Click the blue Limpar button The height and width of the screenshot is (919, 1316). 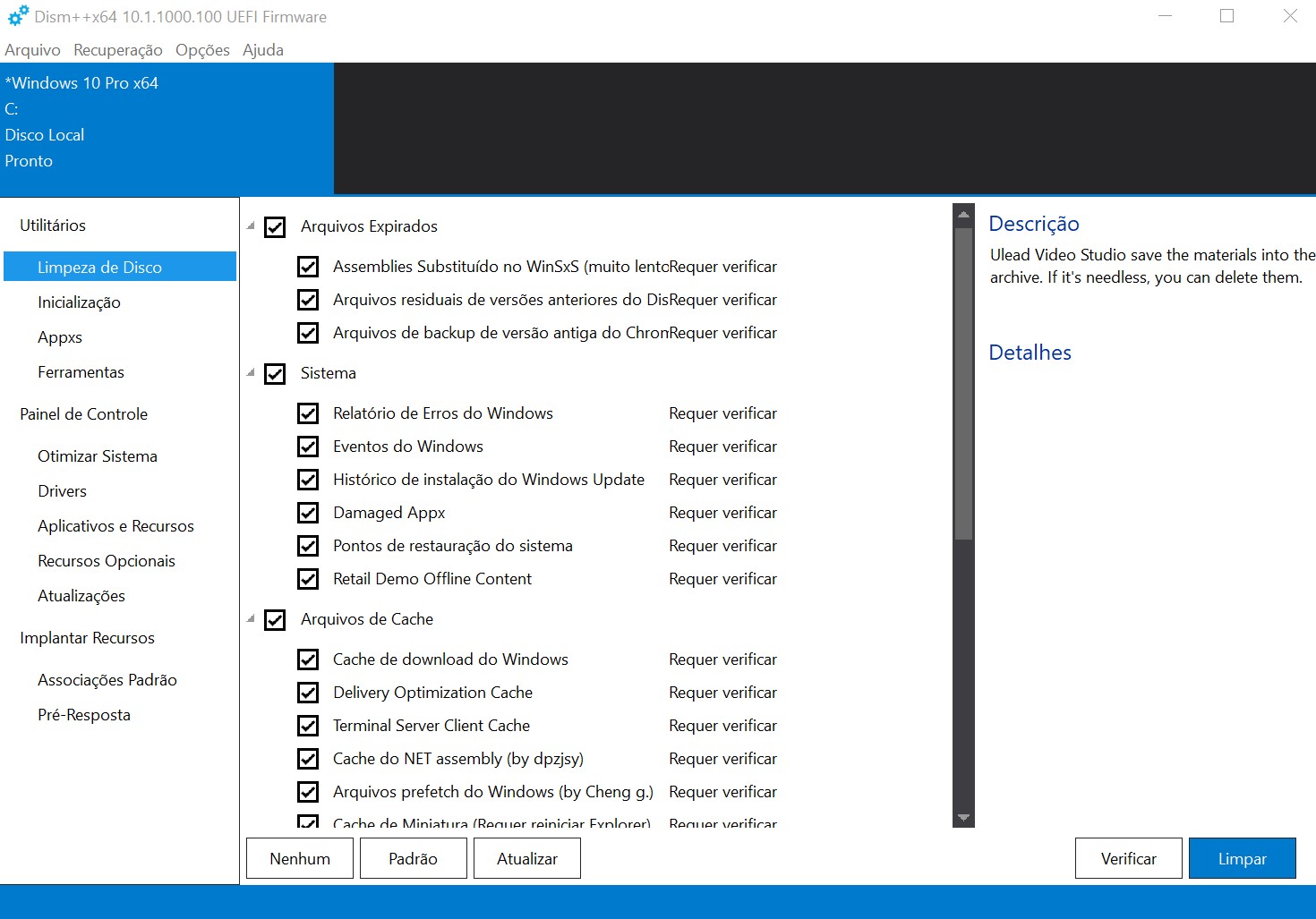pyautogui.click(x=1243, y=858)
